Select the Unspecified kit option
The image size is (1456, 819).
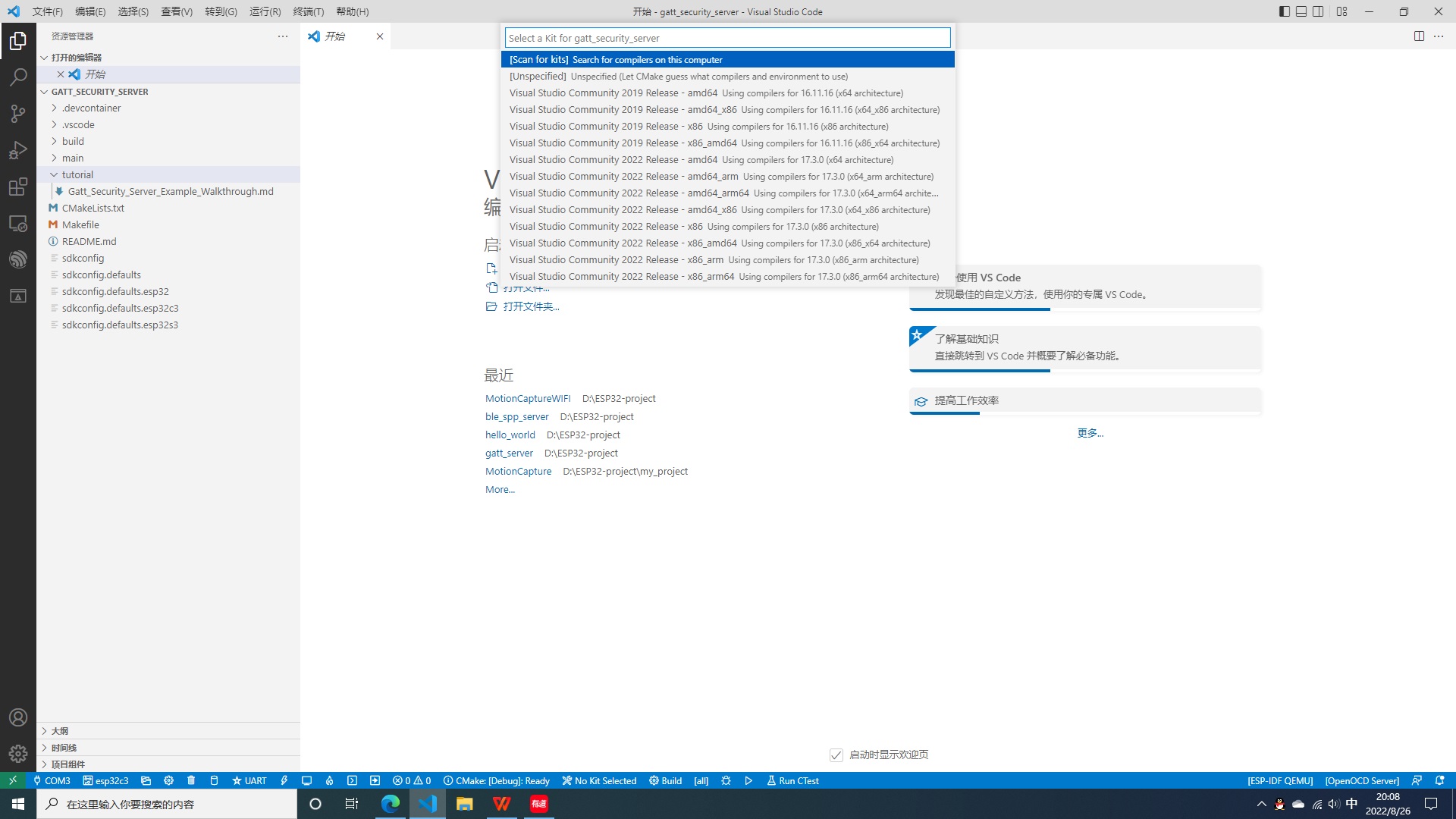click(728, 76)
